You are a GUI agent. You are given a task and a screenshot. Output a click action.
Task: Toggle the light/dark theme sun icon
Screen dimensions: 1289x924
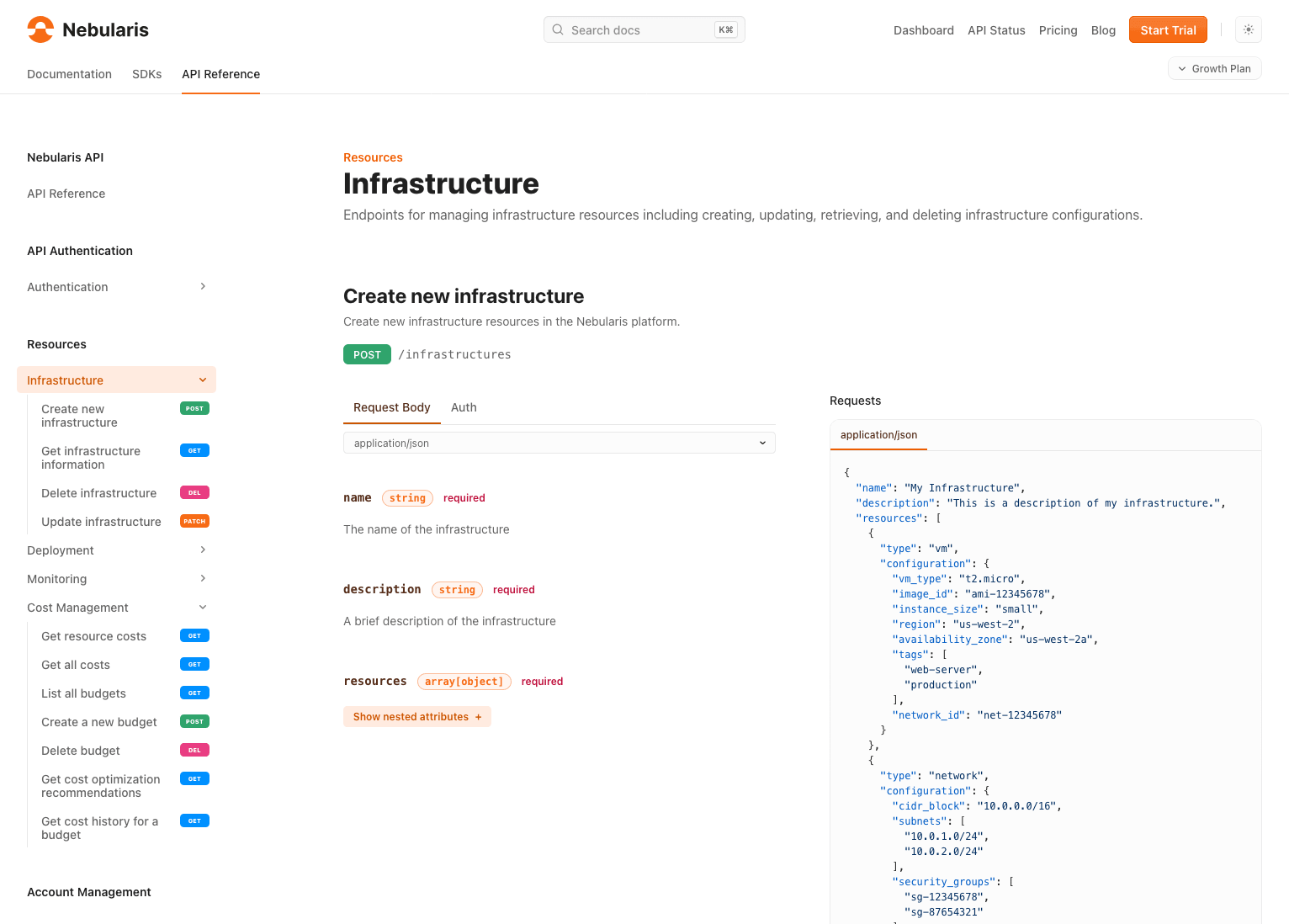[1249, 29]
